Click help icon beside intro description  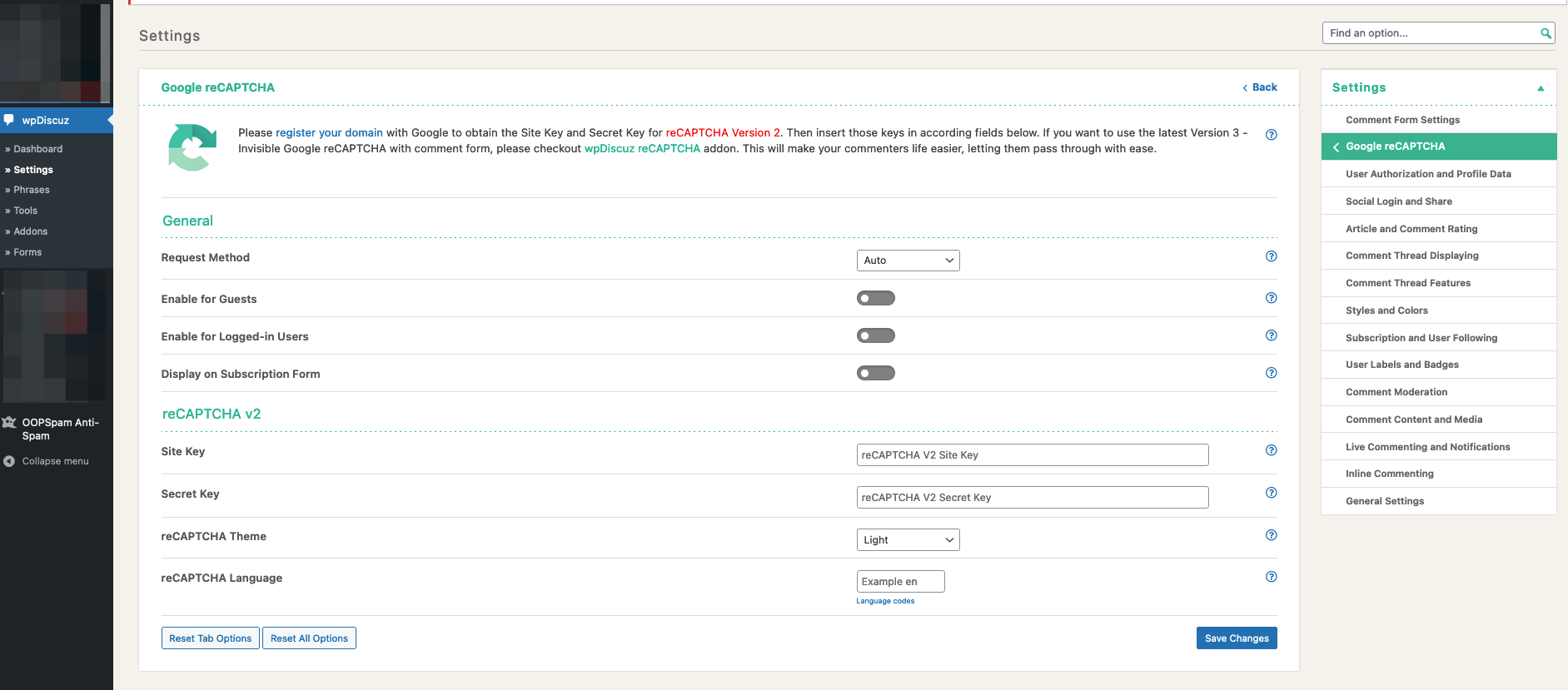(x=1271, y=135)
